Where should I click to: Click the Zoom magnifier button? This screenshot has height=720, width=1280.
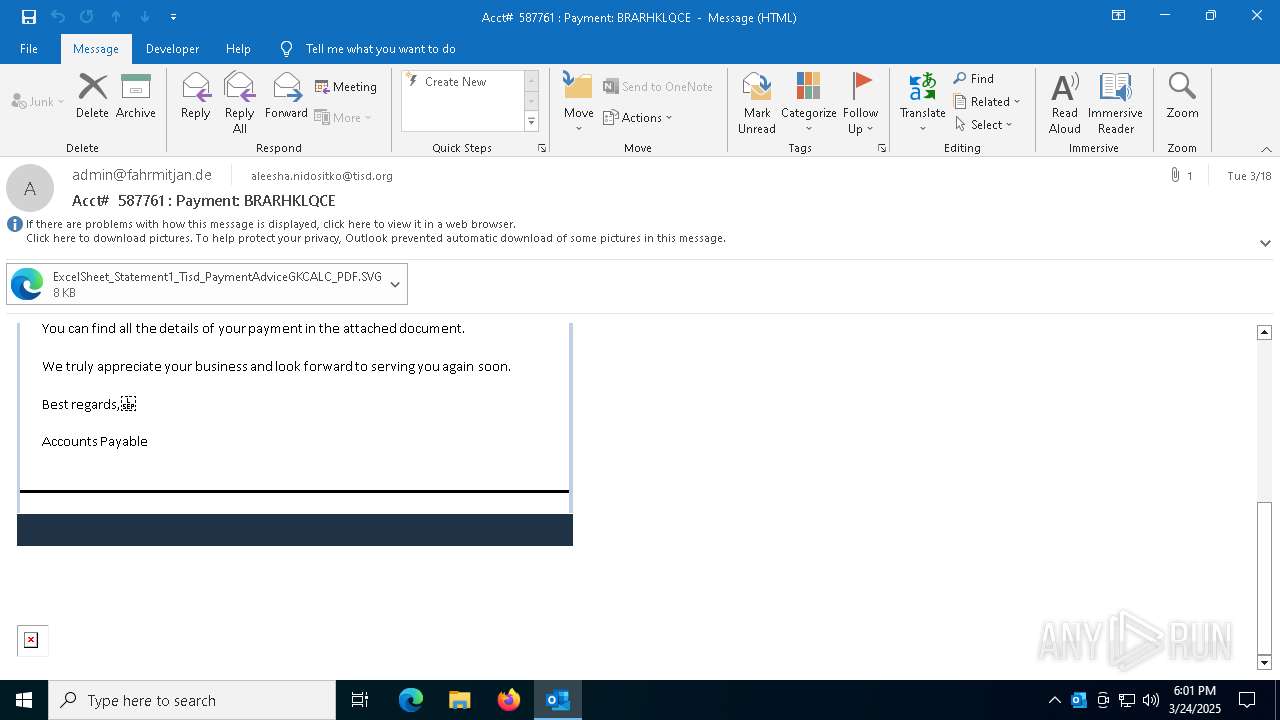[1182, 97]
